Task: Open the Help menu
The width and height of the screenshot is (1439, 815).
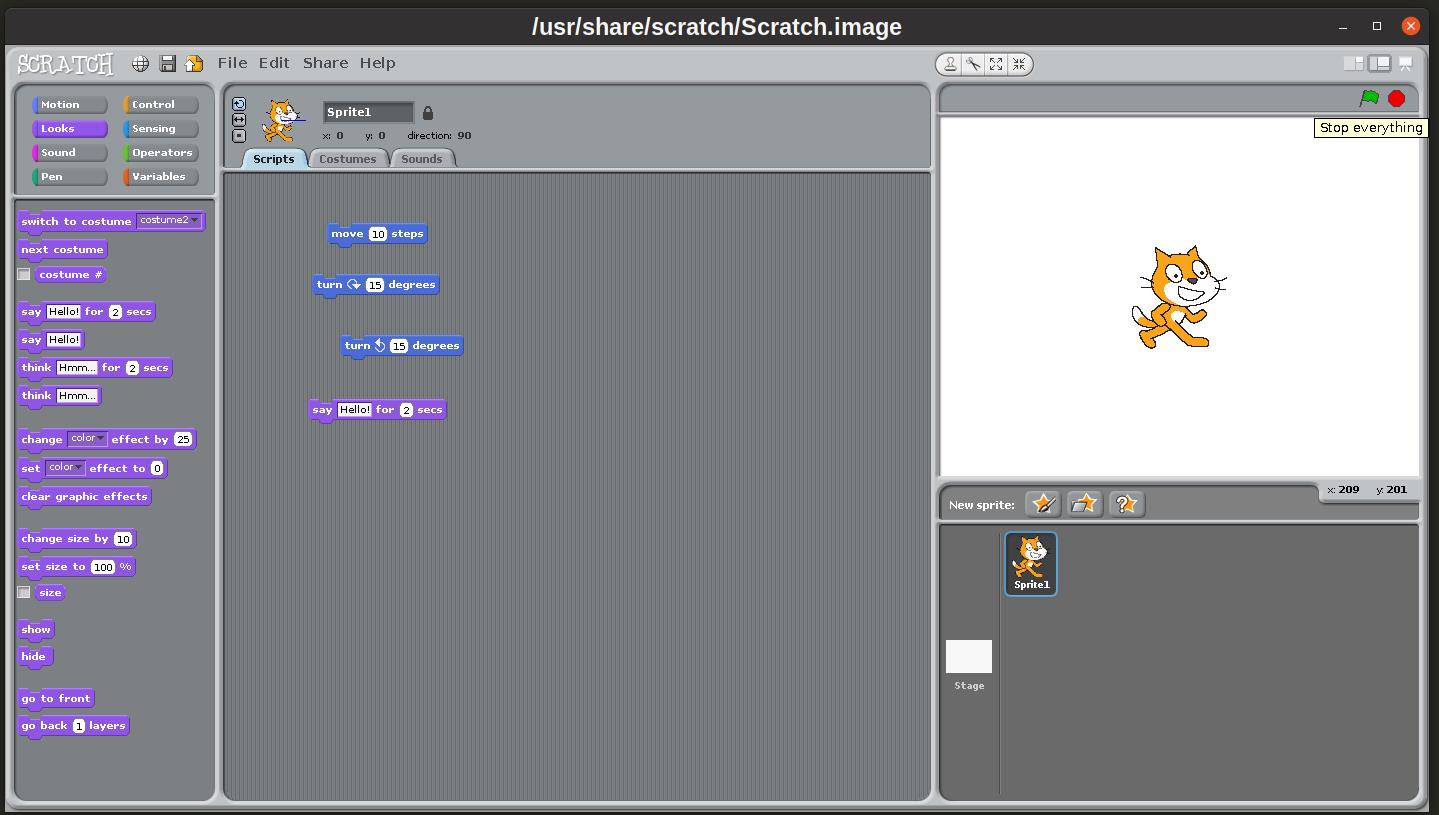Action: [378, 63]
